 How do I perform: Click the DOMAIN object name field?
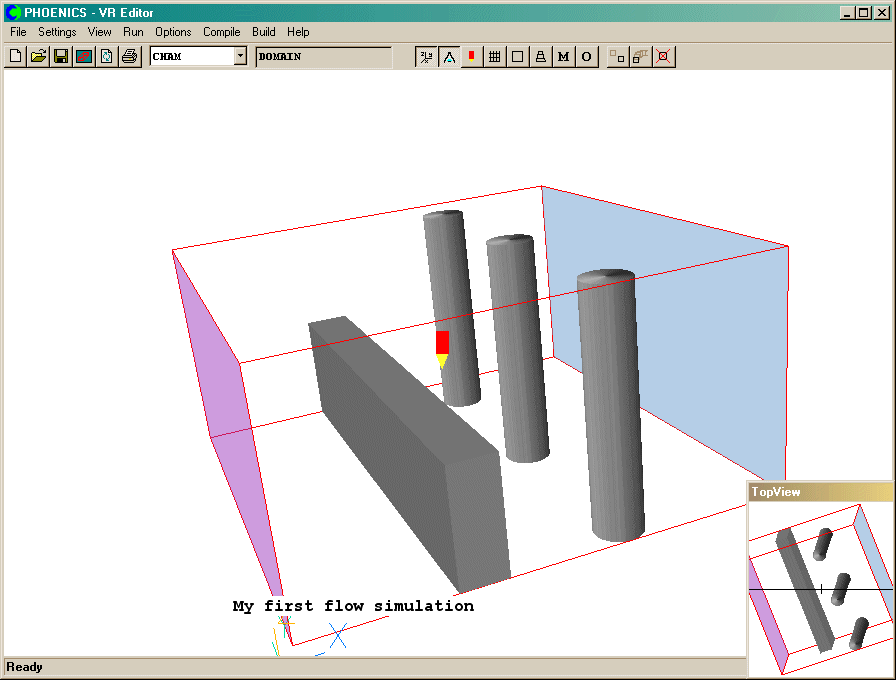(323, 57)
